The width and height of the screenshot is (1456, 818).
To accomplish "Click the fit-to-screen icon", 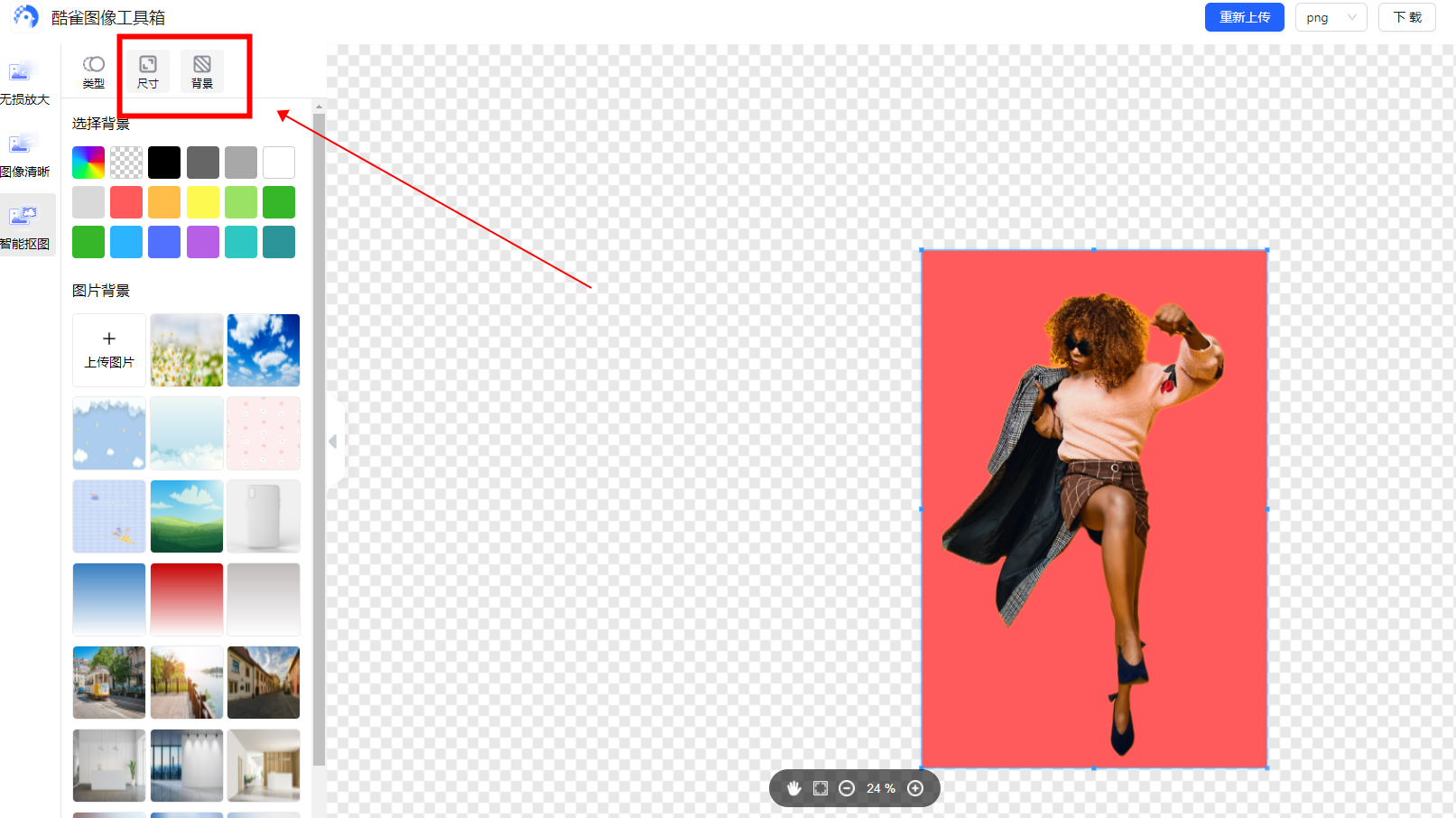I will pos(821,788).
